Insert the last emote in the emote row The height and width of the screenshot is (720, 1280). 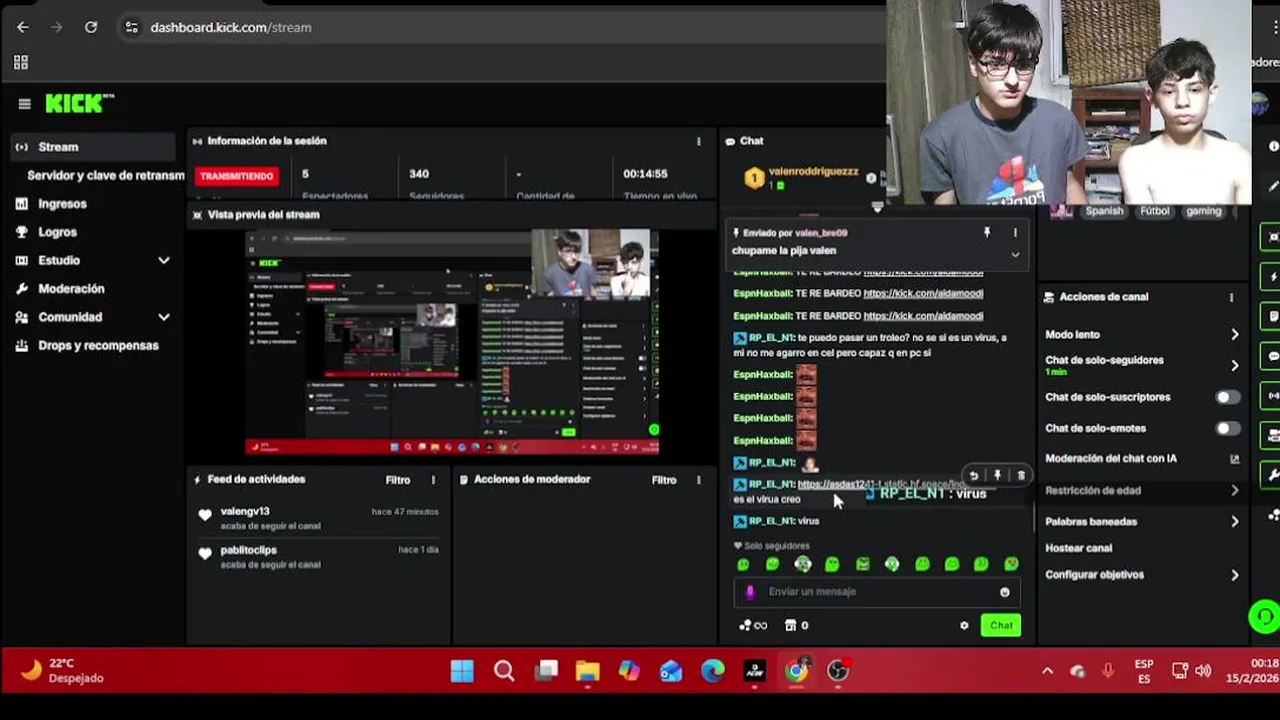[1011, 565]
